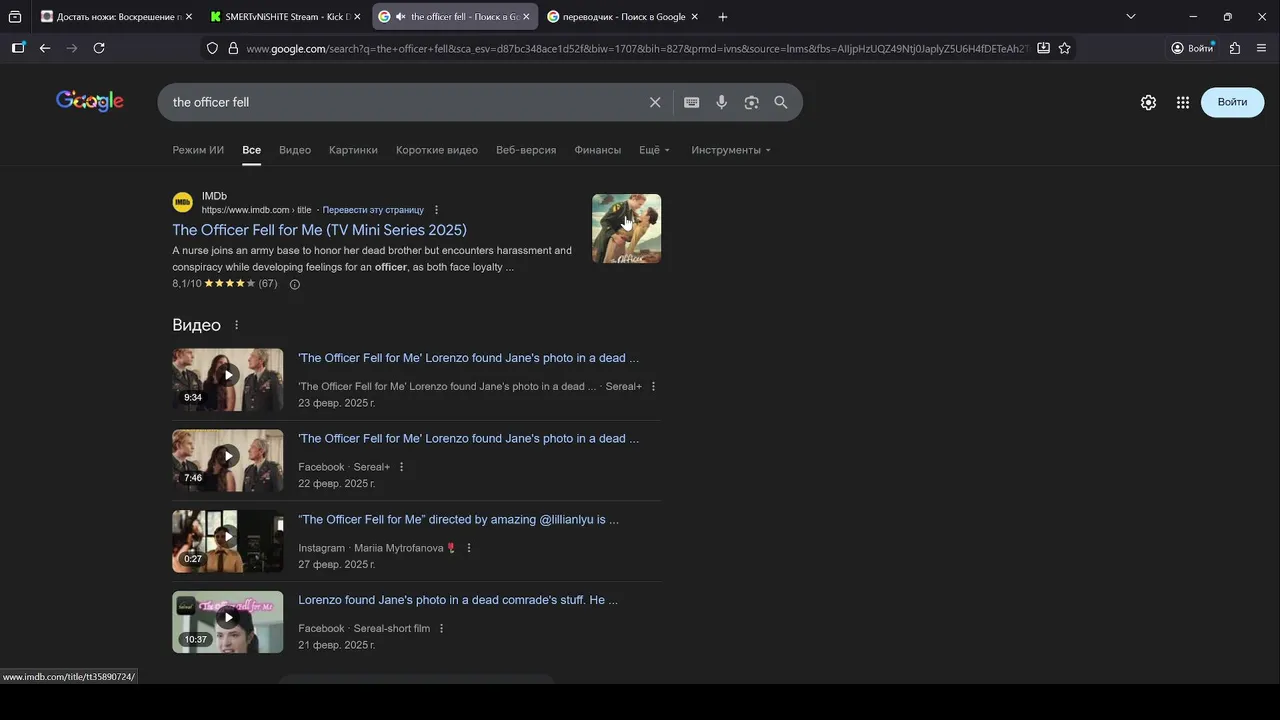Click the shield tracking protection icon
This screenshot has height=720, width=1280.
coord(212,48)
